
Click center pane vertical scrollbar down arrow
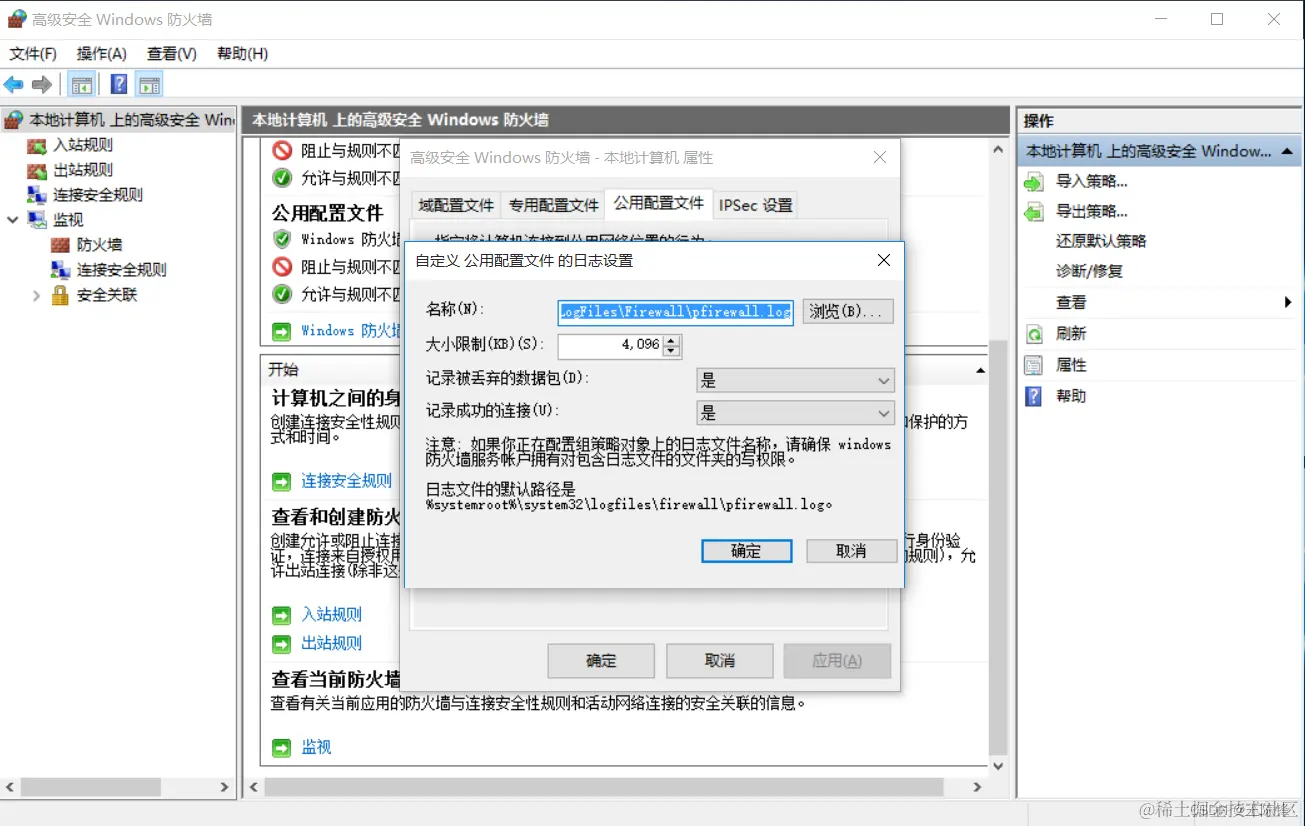click(997, 766)
